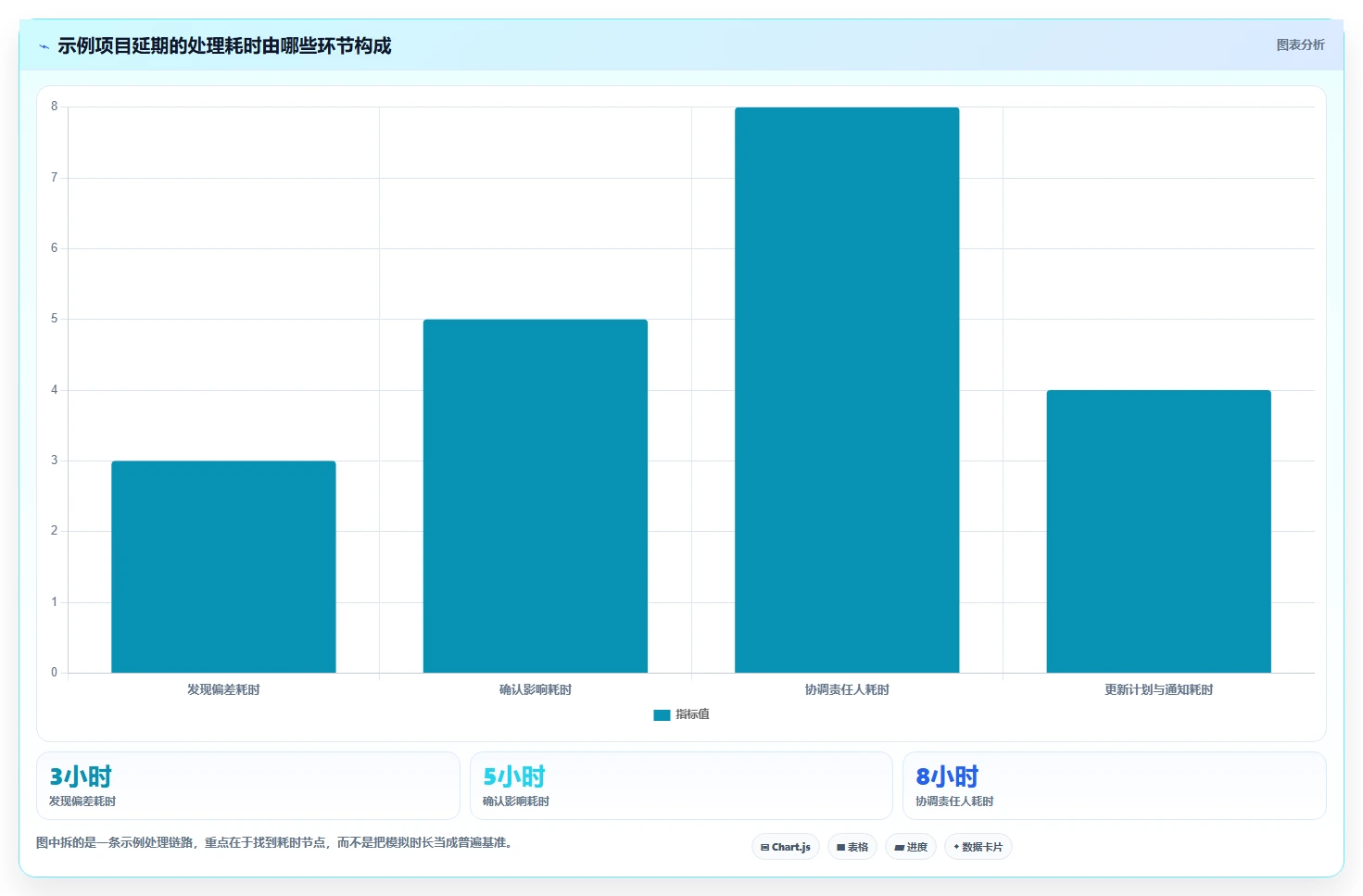Click the lightning icon beside the title

pyautogui.click(x=44, y=46)
